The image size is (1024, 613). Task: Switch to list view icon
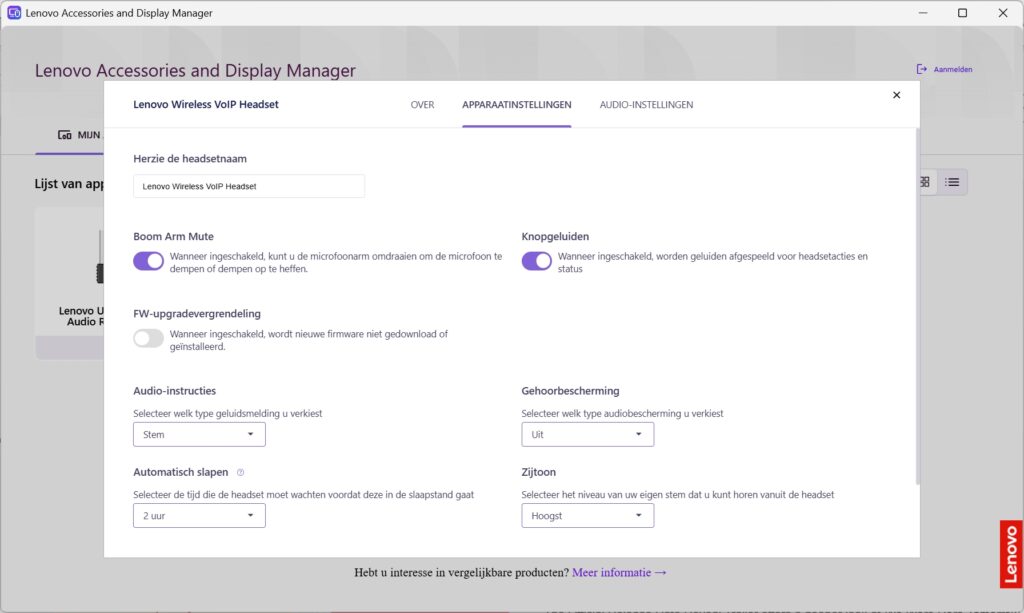coord(952,182)
